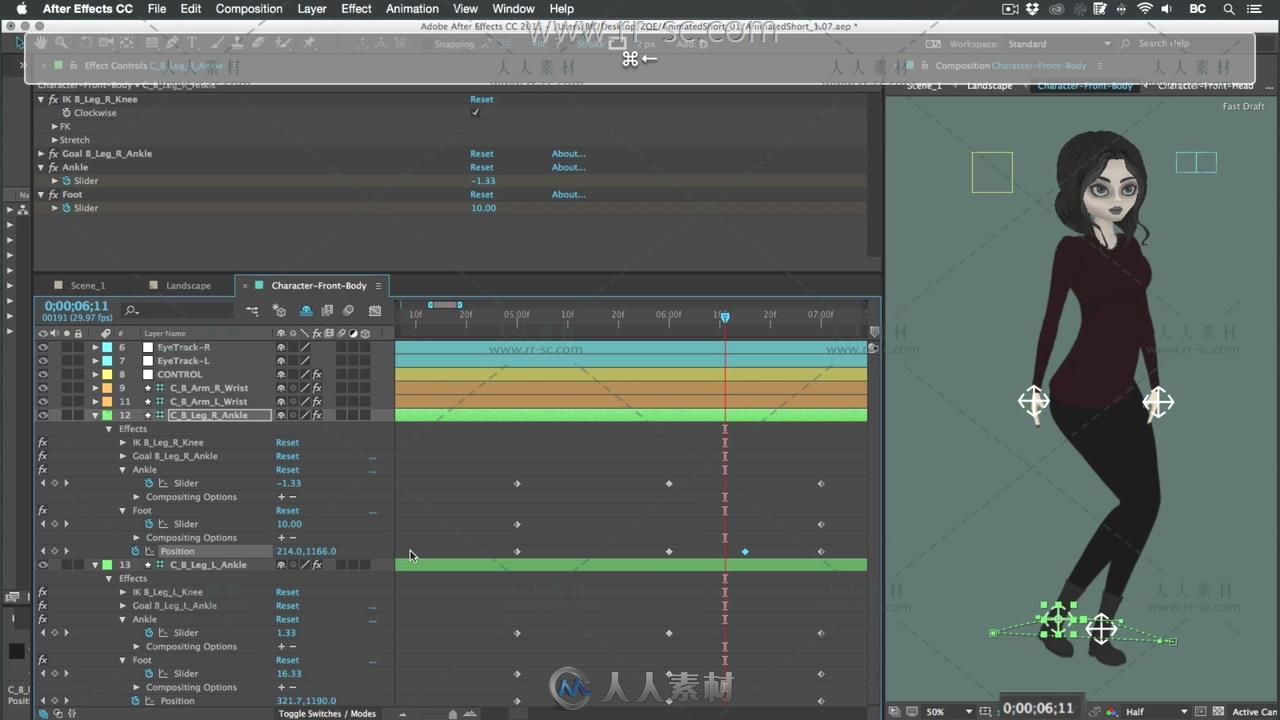Go to previous keyframe for Position row
Image resolution: width=1280 pixels, height=720 pixels.
pyautogui.click(x=42, y=551)
